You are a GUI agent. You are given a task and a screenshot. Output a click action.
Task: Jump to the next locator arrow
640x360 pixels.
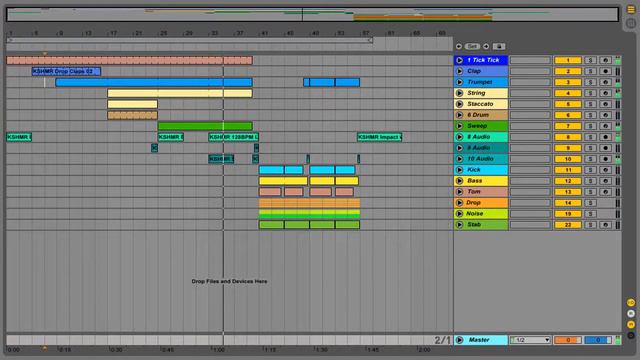(x=486, y=46)
